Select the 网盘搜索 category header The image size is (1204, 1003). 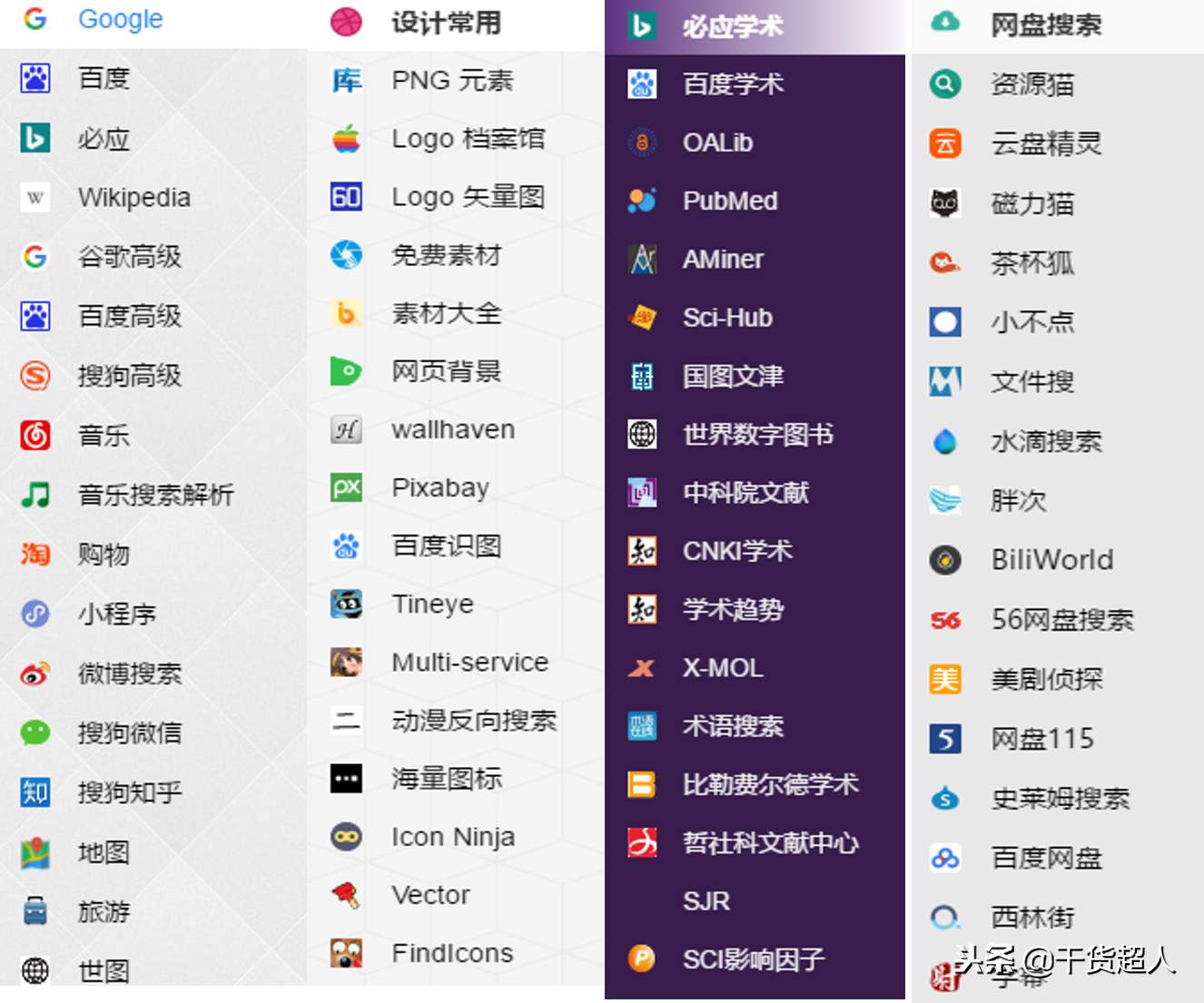pos(1046,25)
